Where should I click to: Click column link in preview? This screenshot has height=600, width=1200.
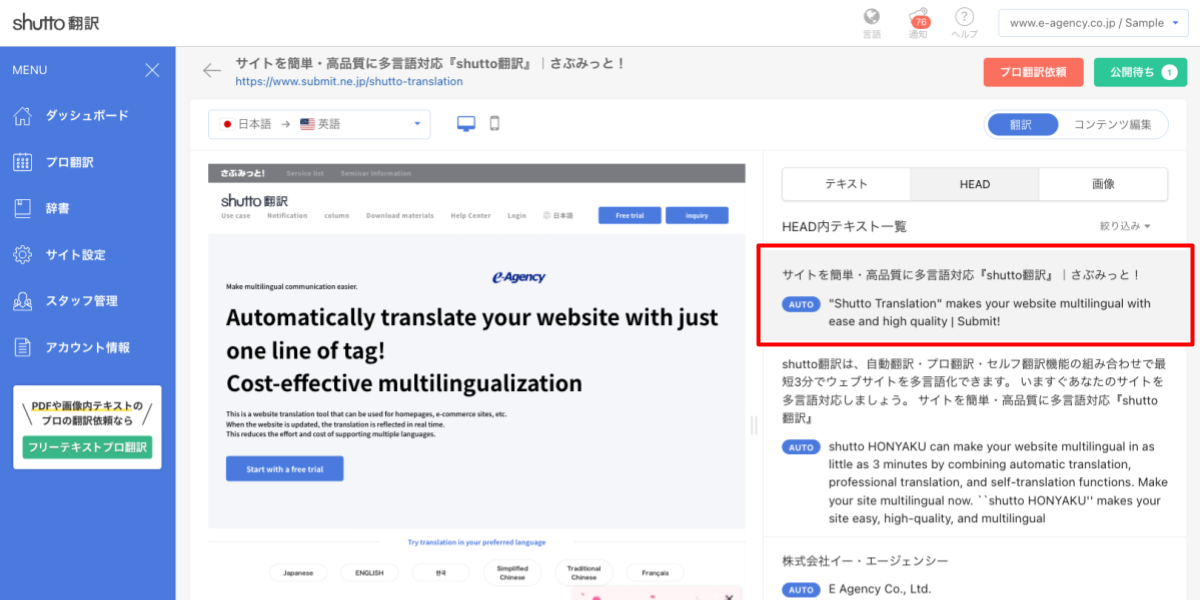(x=336, y=215)
